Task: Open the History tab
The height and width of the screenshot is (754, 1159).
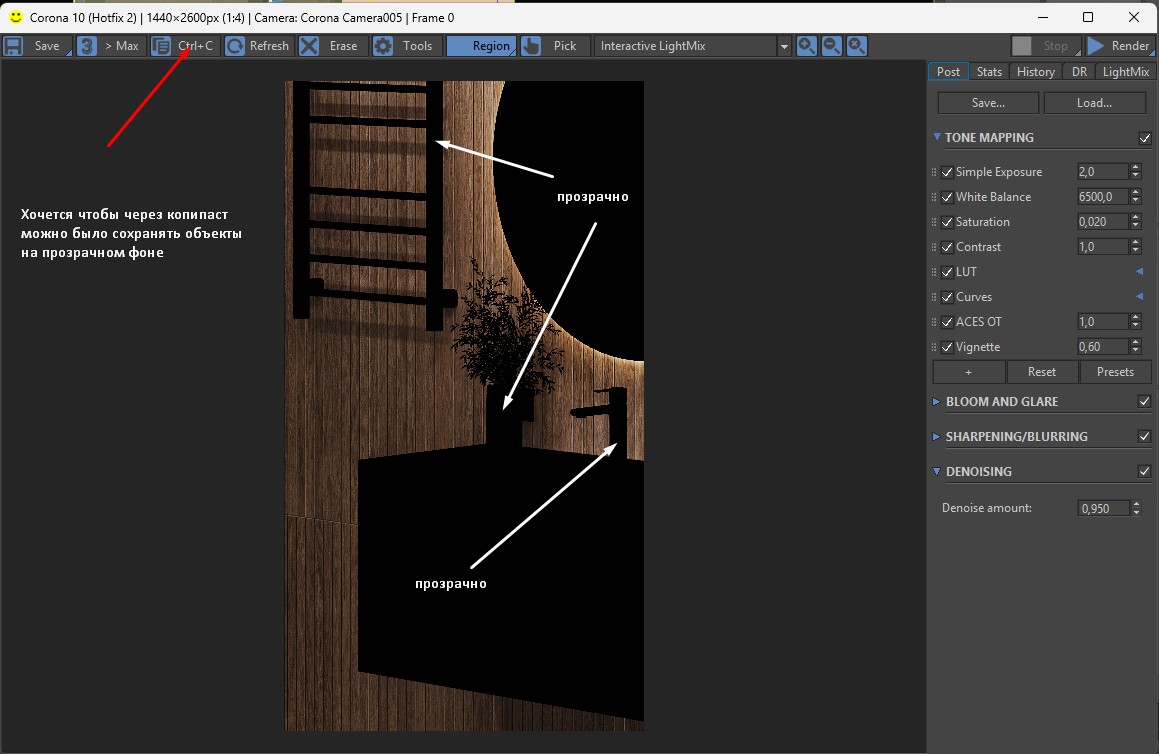Action: [x=1035, y=72]
